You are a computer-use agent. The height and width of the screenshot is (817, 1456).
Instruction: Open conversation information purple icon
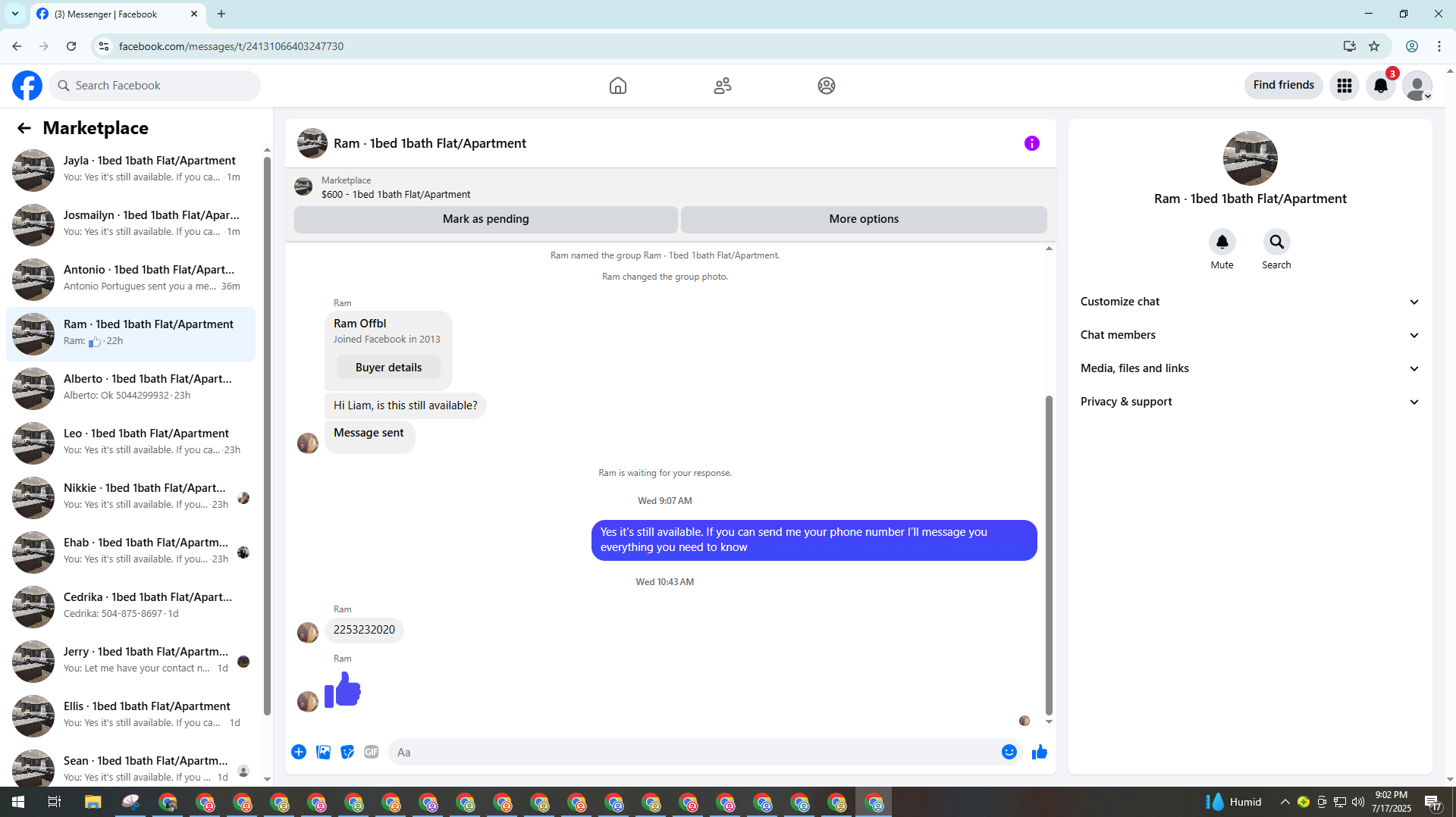(x=1032, y=143)
